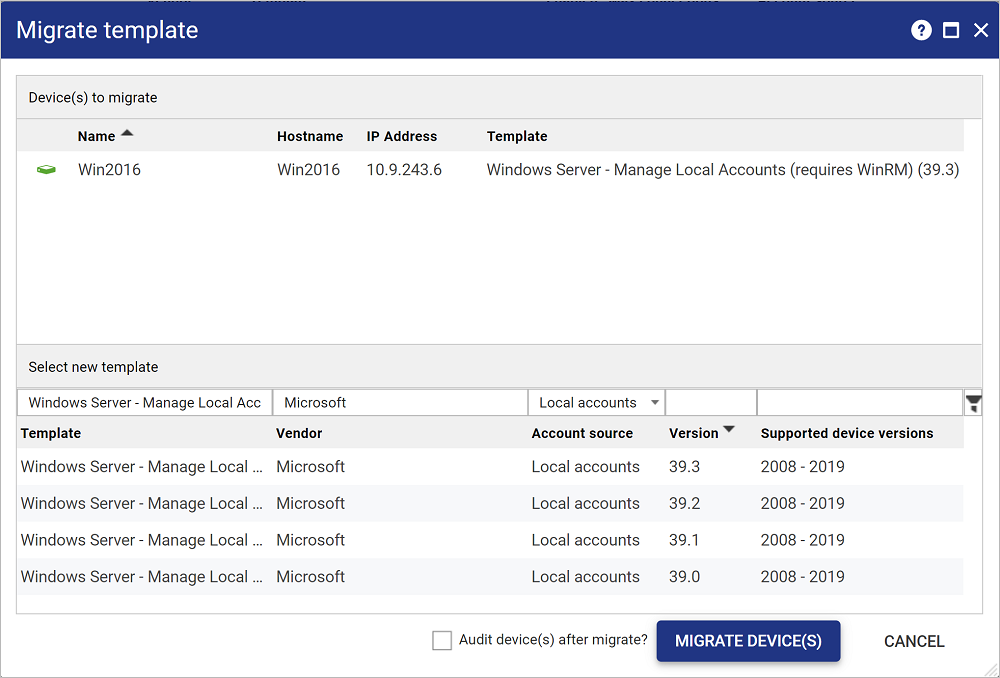The height and width of the screenshot is (678, 1000).
Task: Maximize the Migrate template dialog
Action: 951,30
